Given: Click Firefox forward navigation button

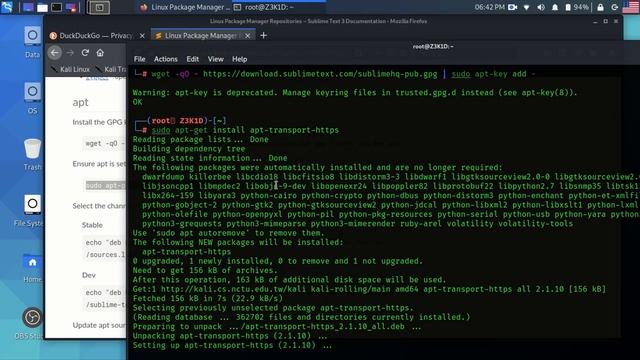Looking at the screenshot, I should pyautogui.click(x=70, y=53).
